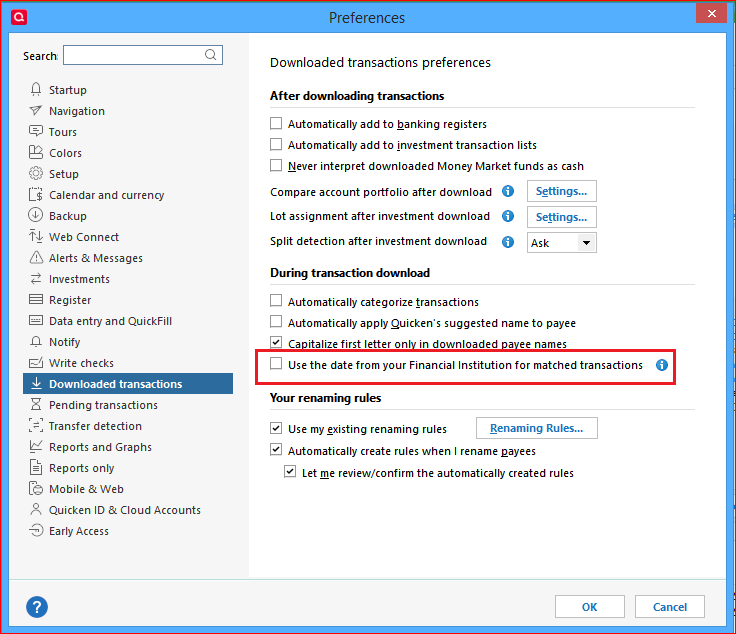Viewport: 736px width, 634px height.
Task: Click the Backup download-circle icon
Action: click(x=36, y=215)
